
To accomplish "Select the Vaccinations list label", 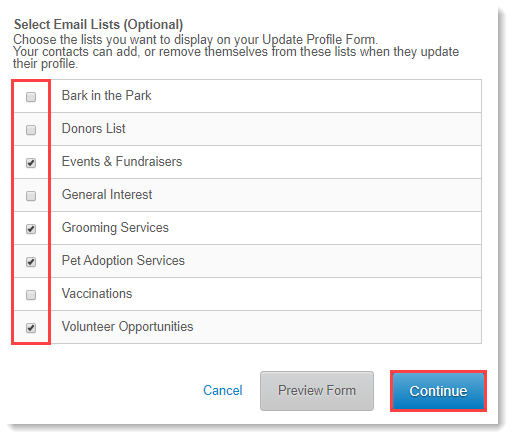I will (x=97, y=294).
